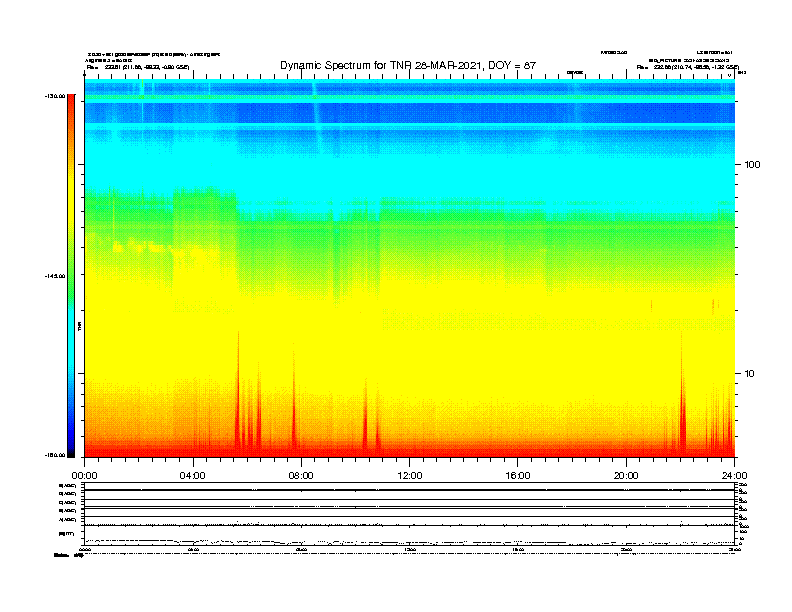Click the 08:00 time axis label

301,476
